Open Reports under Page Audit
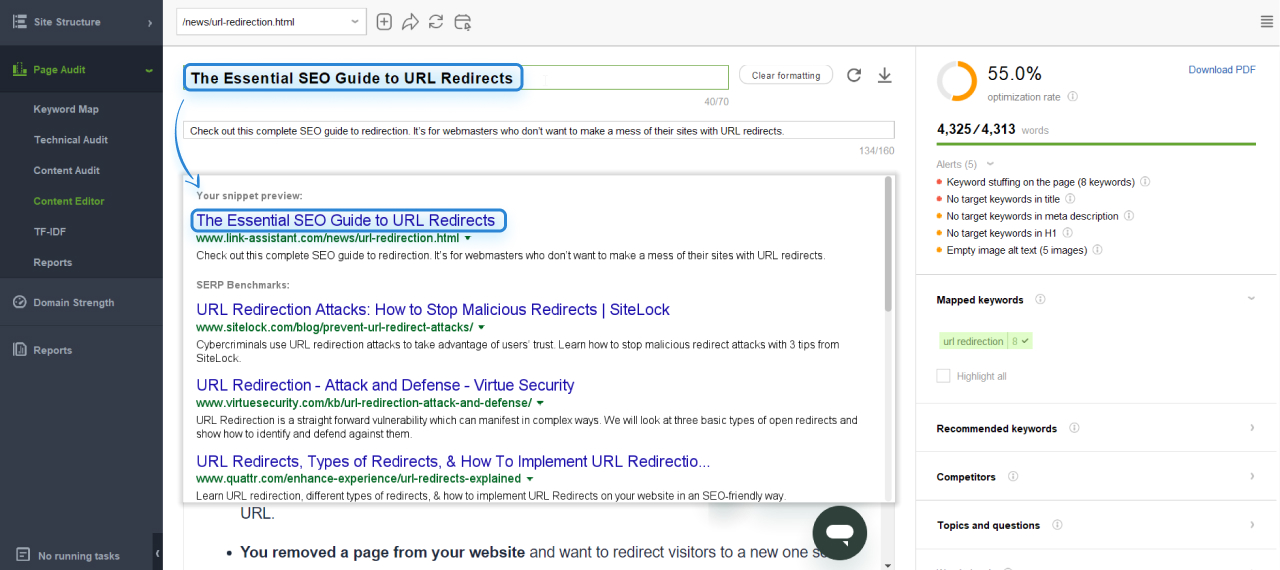This screenshot has width=1280, height=570. coord(53,262)
